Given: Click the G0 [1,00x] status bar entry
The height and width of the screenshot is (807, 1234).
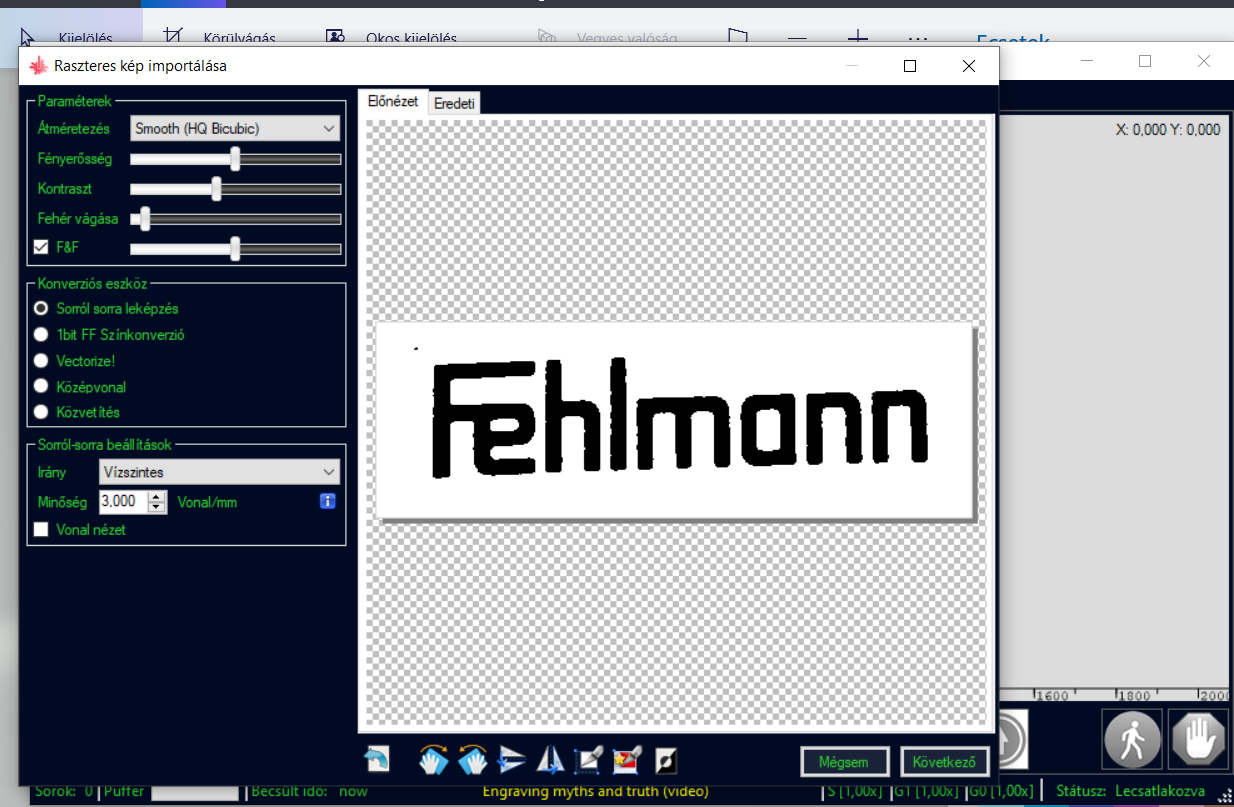Looking at the screenshot, I should click(1000, 791).
